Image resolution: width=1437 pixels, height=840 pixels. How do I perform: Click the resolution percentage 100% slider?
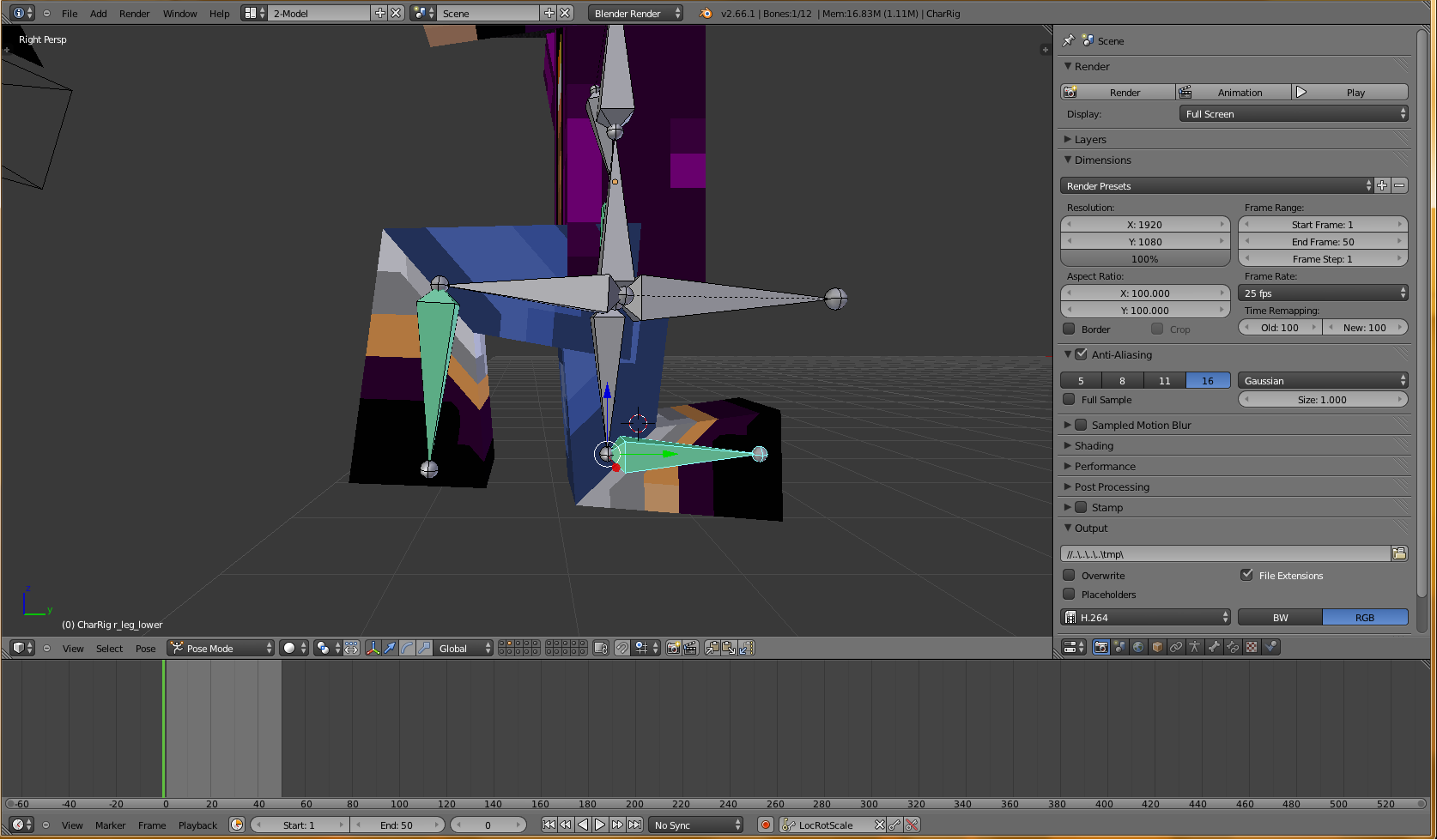pos(1144,258)
